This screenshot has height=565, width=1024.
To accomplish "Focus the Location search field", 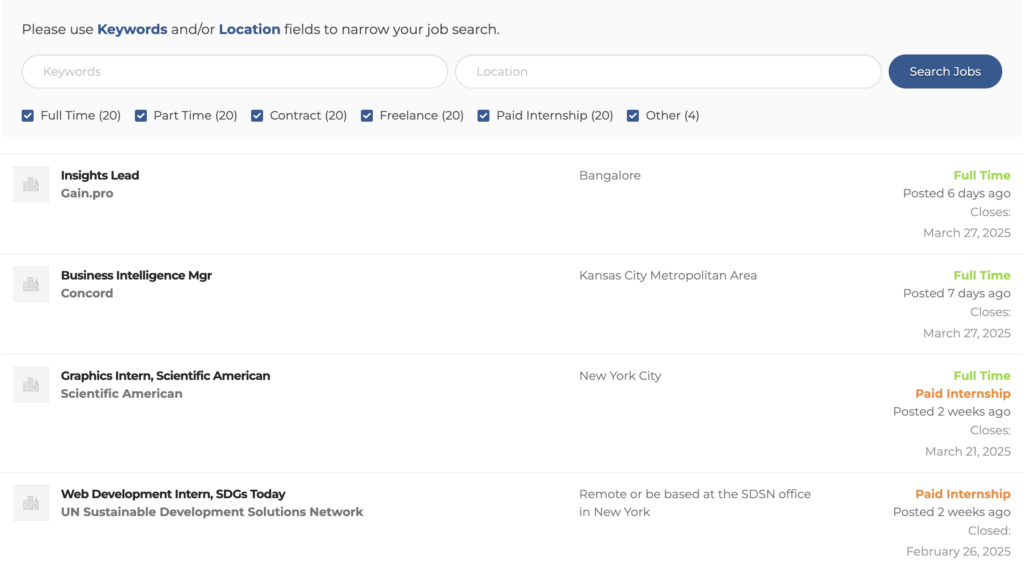I will [x=668, y=72].
